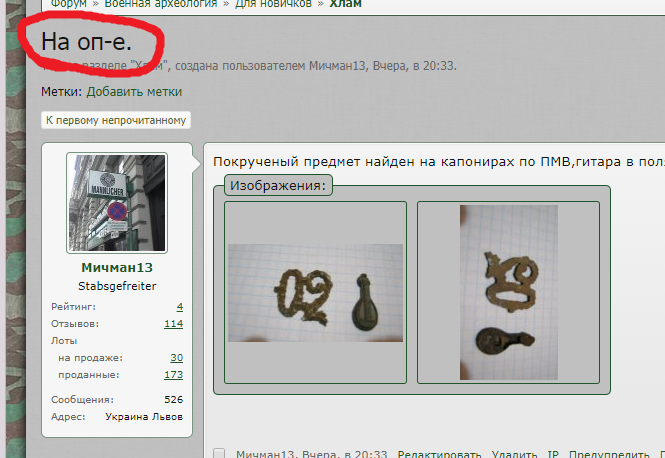The height and width of the screenshot is (458, 665).
Task: Click Редактировать under the post
Action: 439,454
